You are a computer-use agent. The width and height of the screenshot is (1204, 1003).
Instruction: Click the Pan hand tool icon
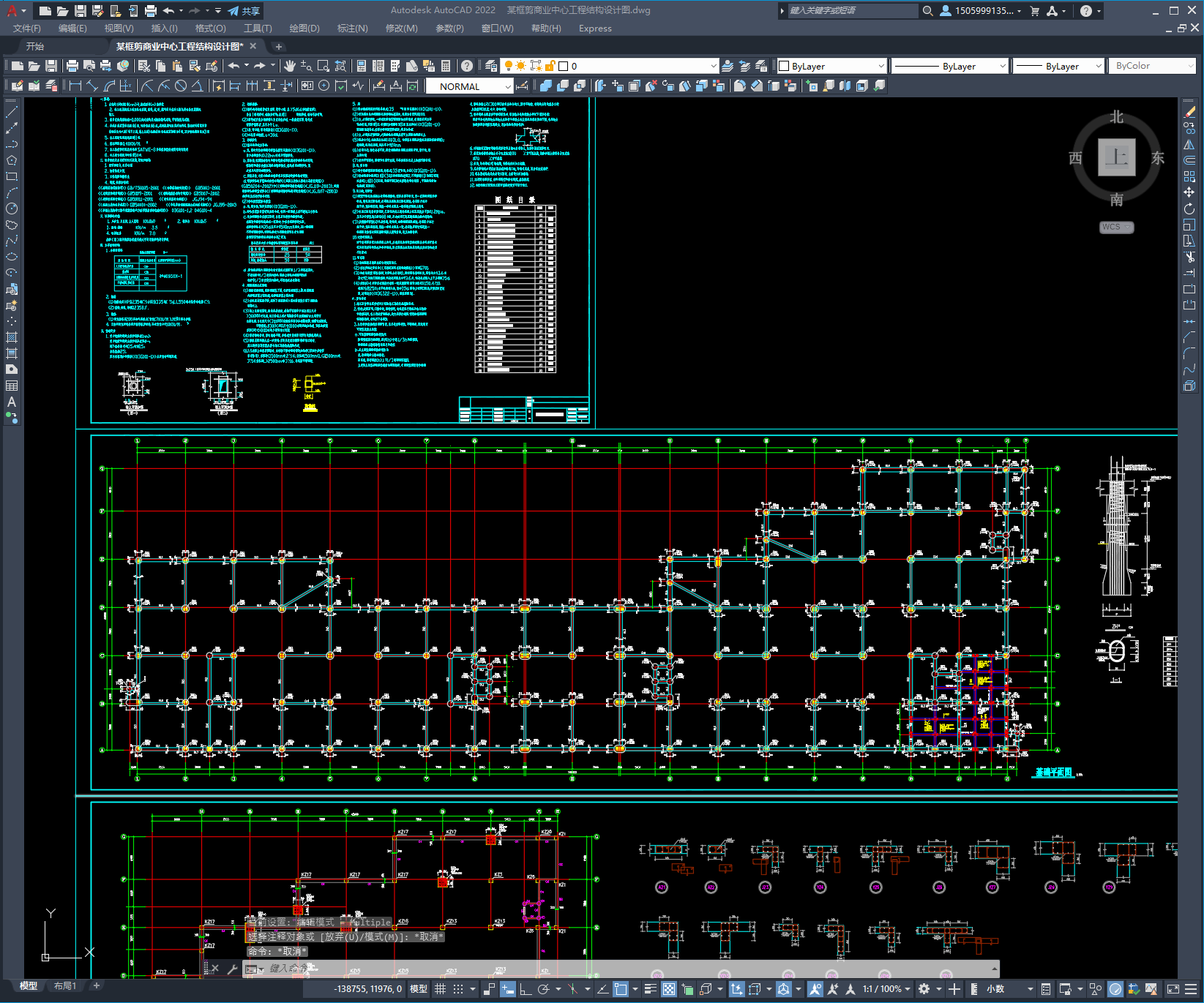(x=290, y=66)
